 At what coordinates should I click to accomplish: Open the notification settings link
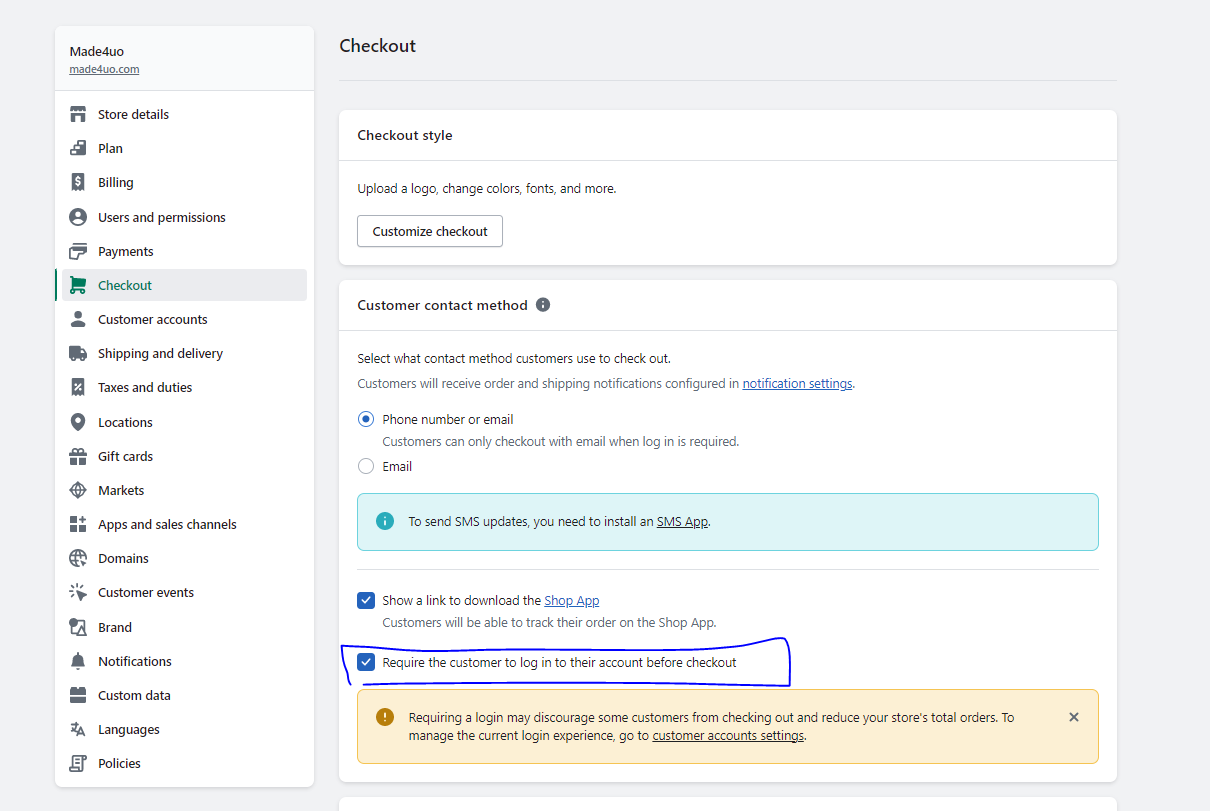pyautogui.click(x=797, y=383)
